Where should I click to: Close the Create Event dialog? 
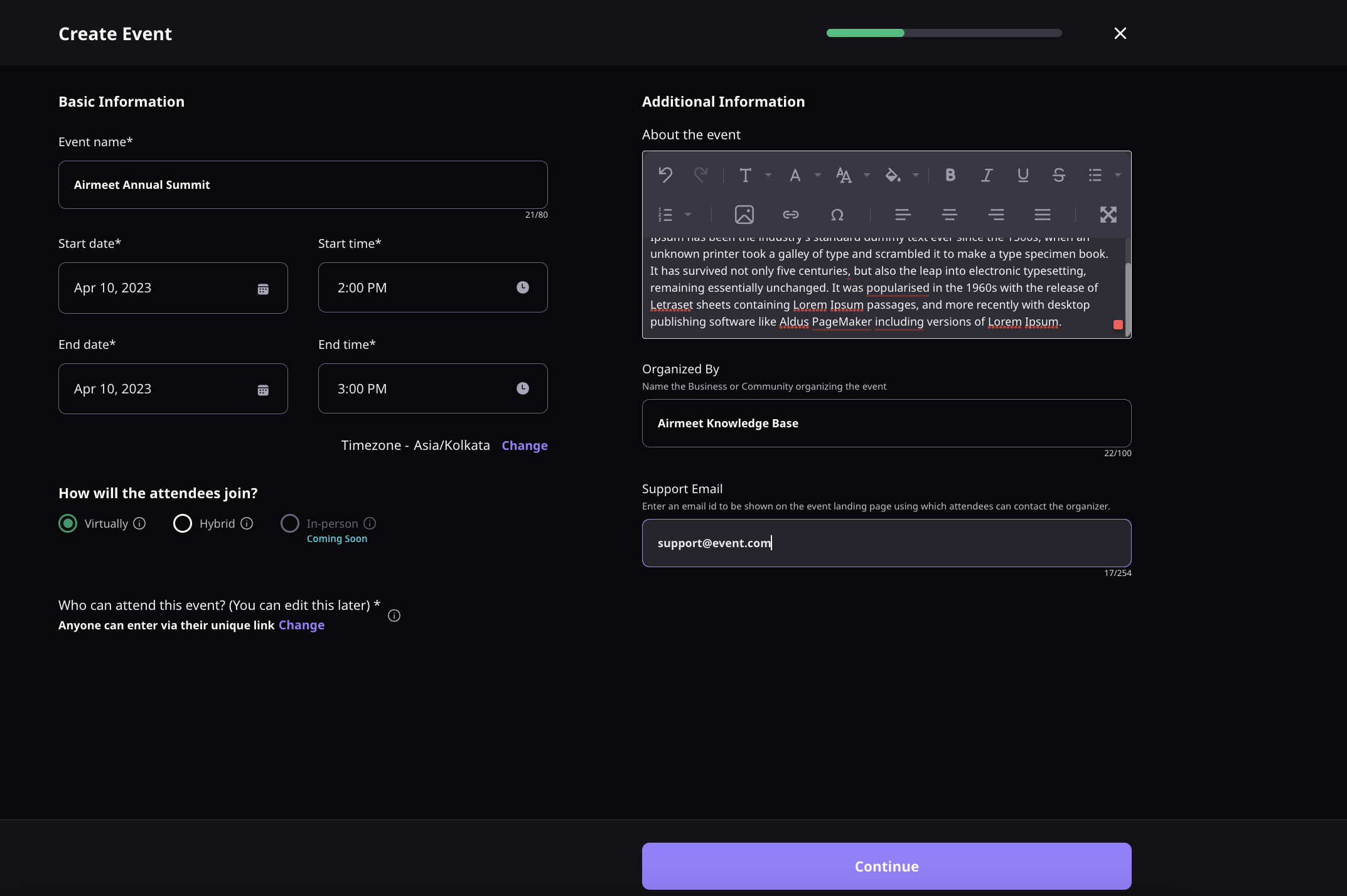pyautogui.click(x=1120, y=33)
